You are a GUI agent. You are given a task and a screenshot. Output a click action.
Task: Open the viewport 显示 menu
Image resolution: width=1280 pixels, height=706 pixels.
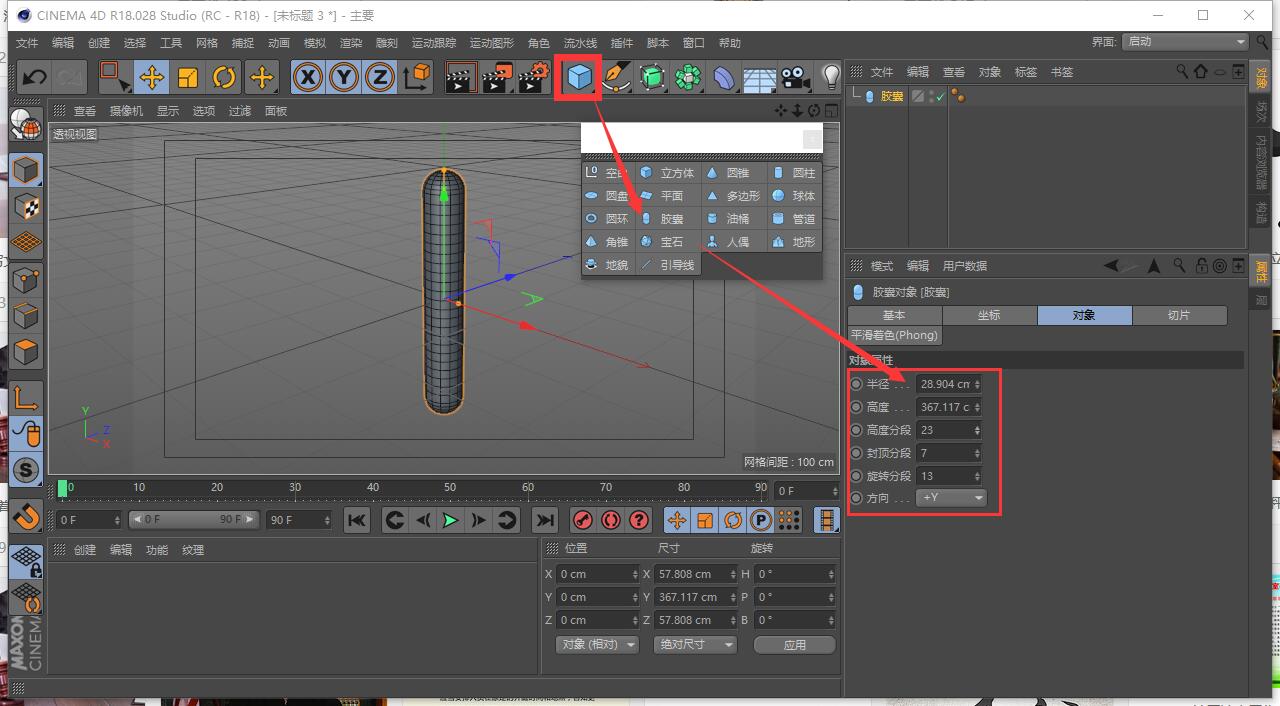point(168,111)
